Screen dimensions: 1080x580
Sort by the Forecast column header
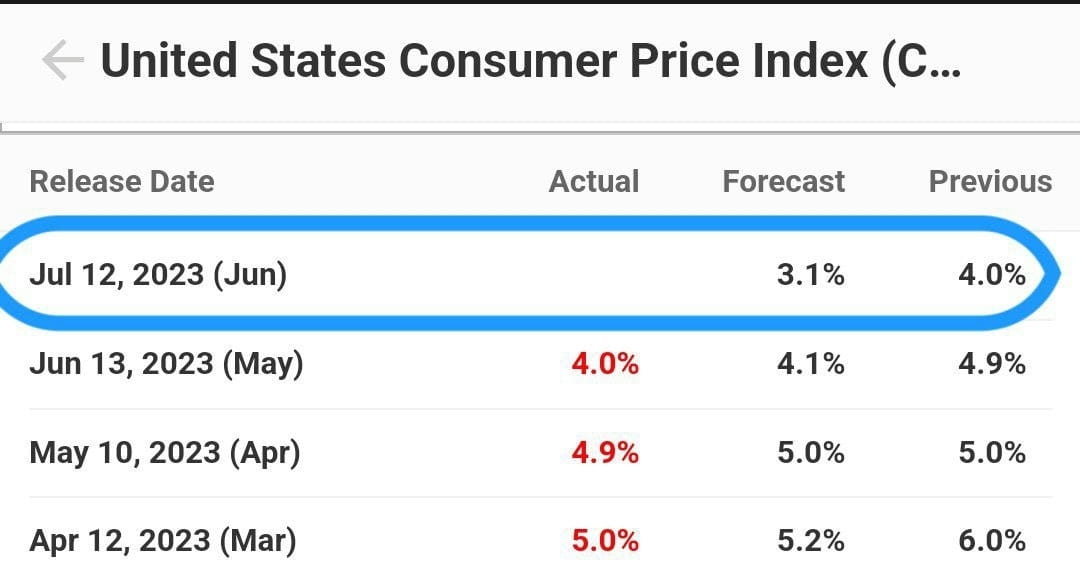tap(783, 181)
